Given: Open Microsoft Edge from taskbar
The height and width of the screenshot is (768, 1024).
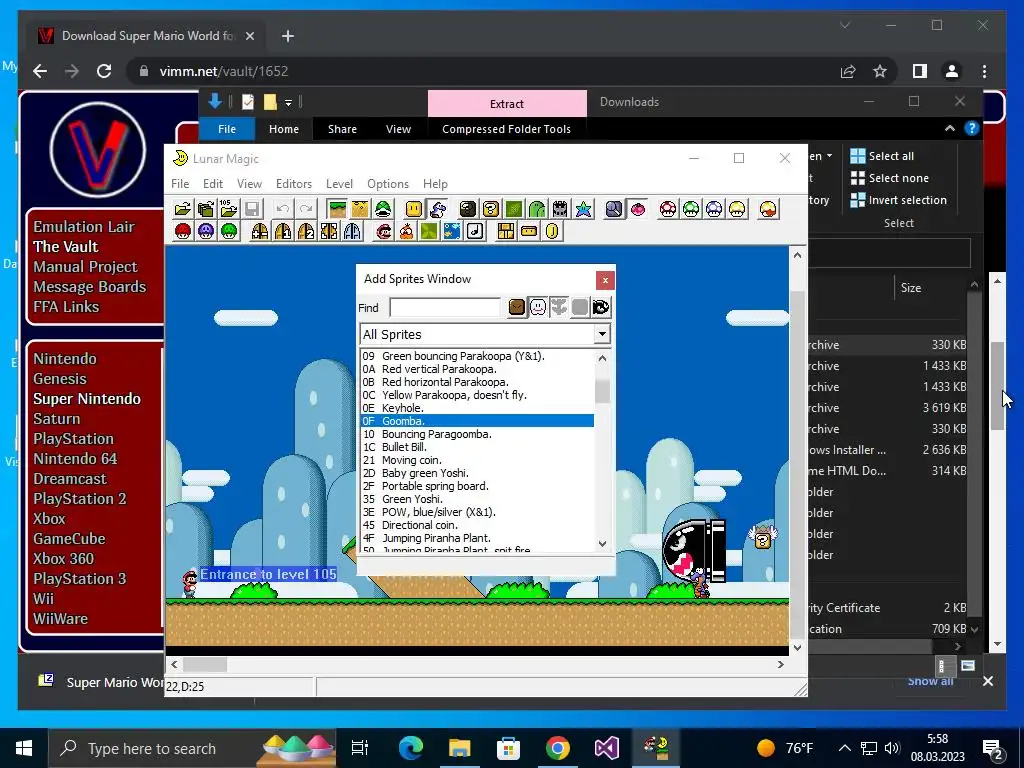Looking at the screenshot, I should point(410,748).
